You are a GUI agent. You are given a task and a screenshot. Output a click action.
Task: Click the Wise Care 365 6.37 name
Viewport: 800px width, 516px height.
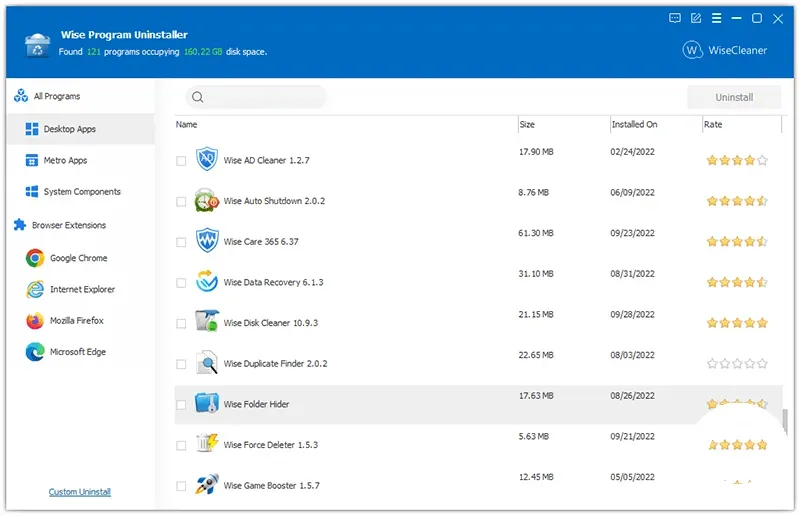click(x=261, y=241)
